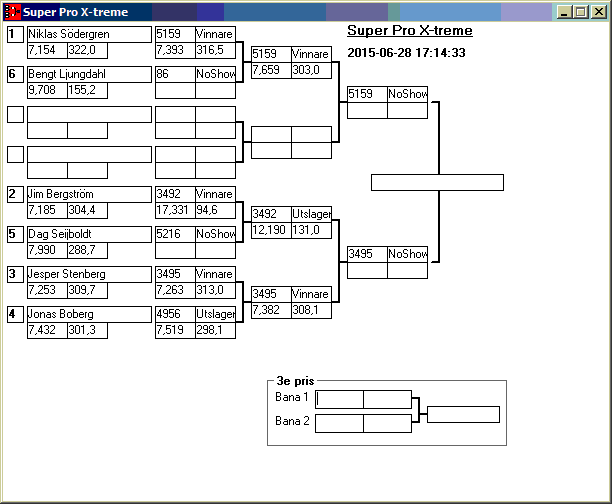
Task: Select the Jesper Stenberg name field
Action: (88, 274)
